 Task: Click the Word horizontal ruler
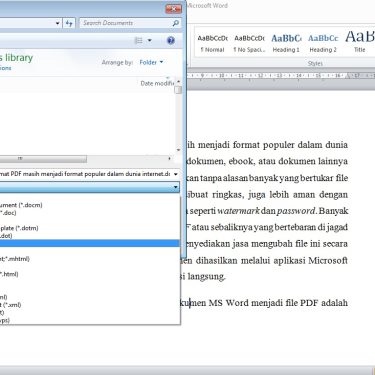pos(281,76)
